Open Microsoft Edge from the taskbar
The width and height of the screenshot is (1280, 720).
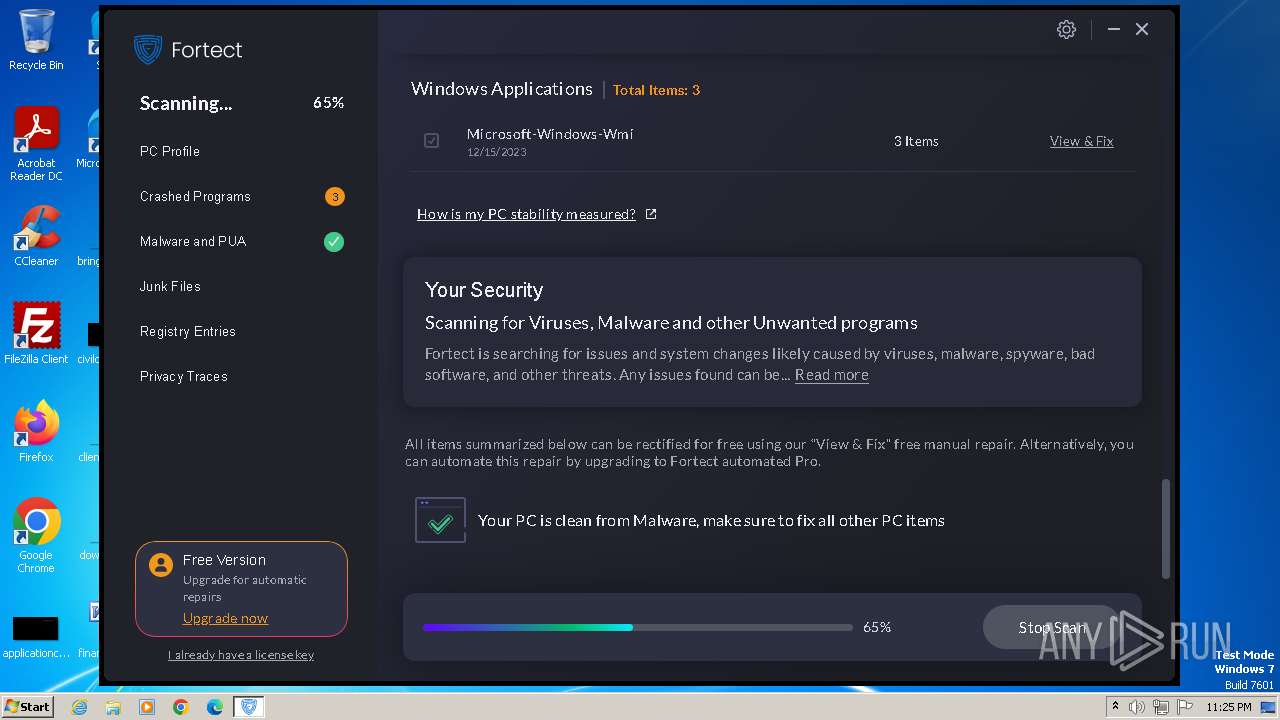click(215, 707)
